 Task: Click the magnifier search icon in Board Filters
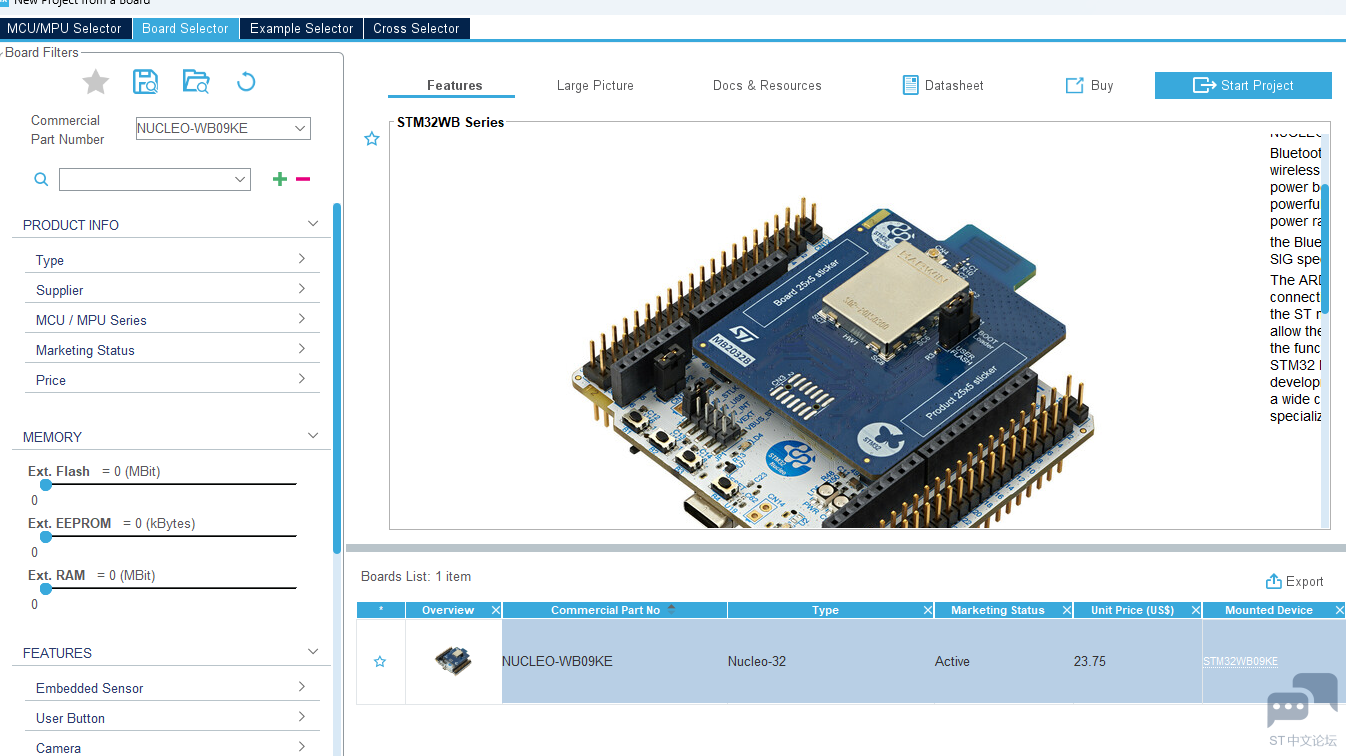click(41, 179)
